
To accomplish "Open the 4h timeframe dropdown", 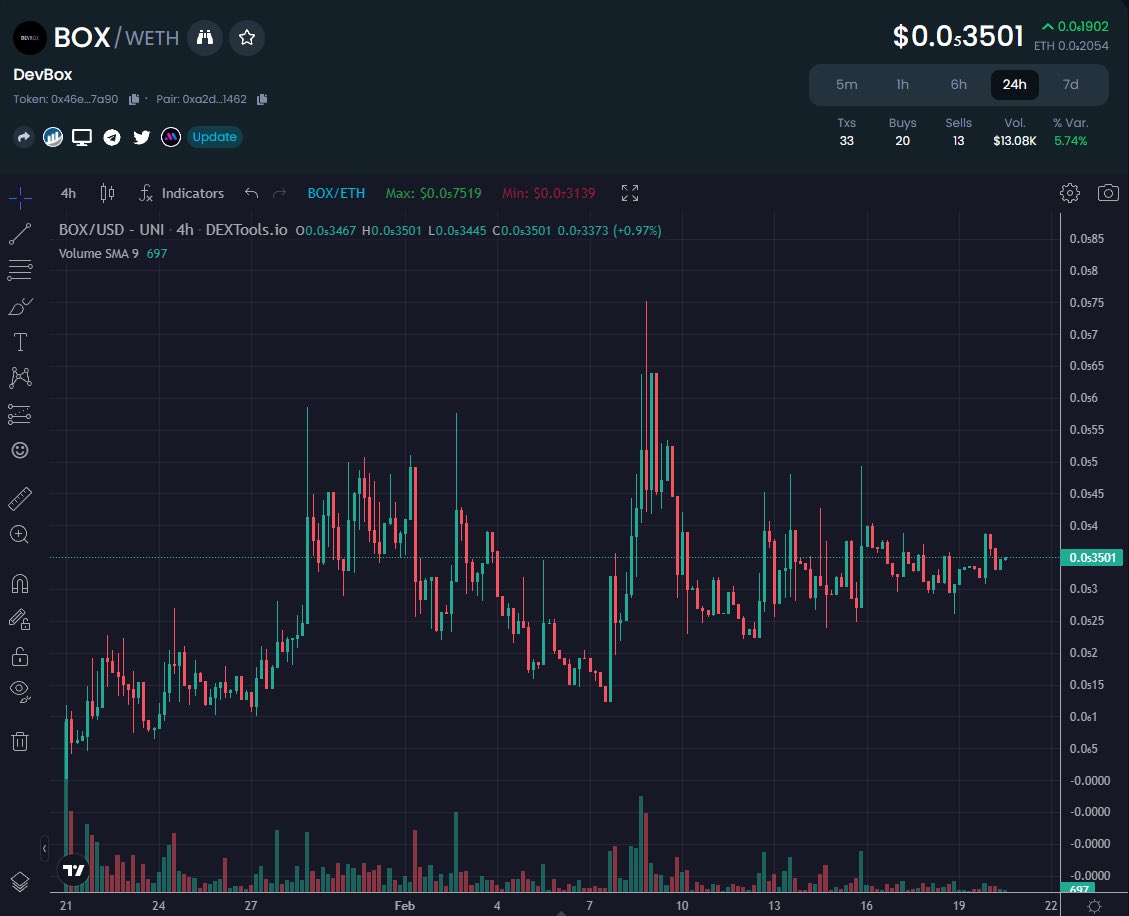I will 67,193.
